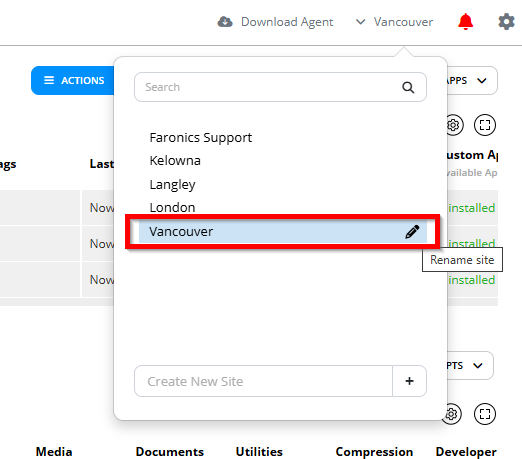Click the pencil icon to rename Vancouver

[x=412, y=232]
